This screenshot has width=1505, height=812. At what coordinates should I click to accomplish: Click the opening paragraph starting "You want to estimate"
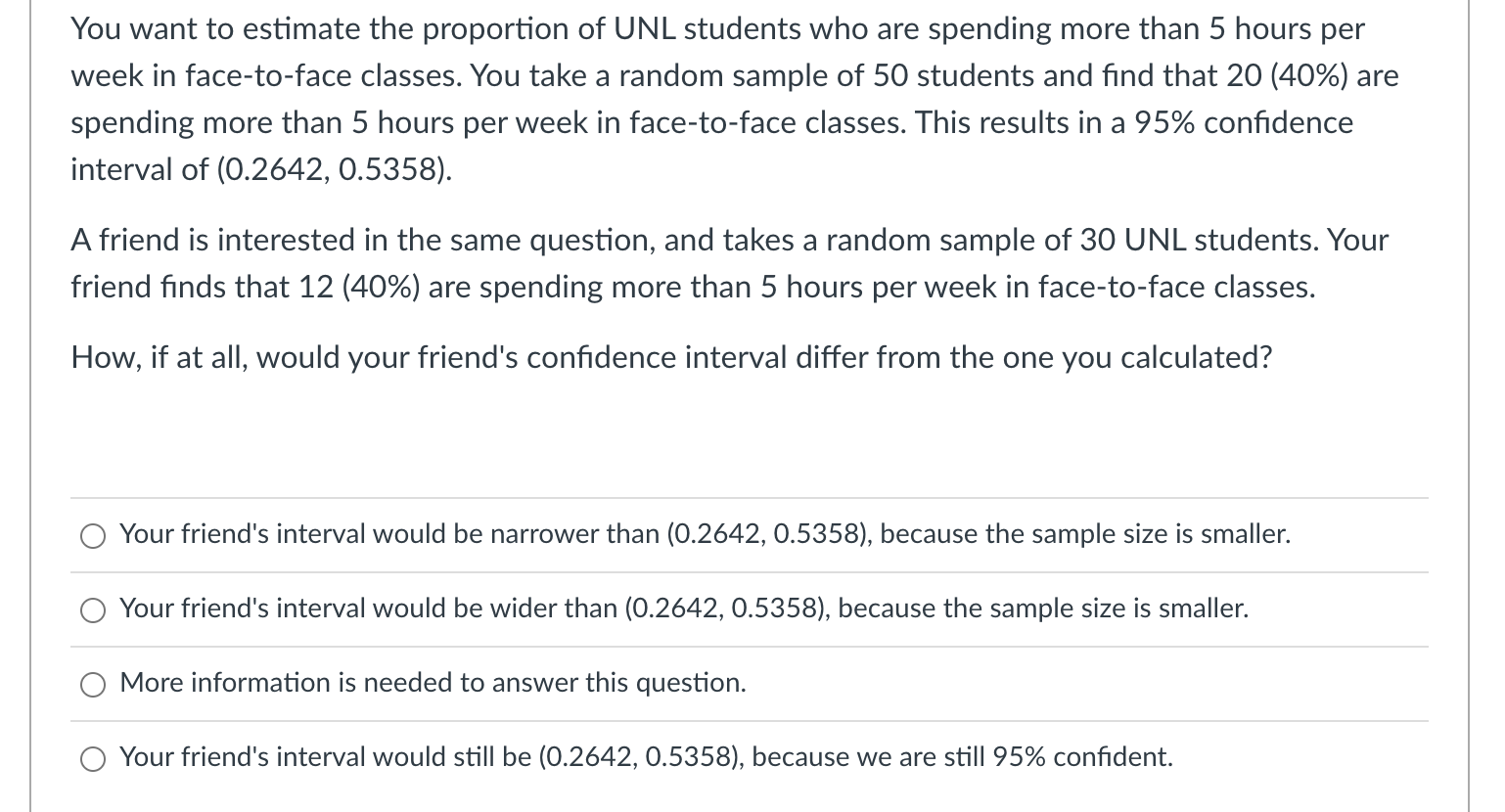[735, 99]
